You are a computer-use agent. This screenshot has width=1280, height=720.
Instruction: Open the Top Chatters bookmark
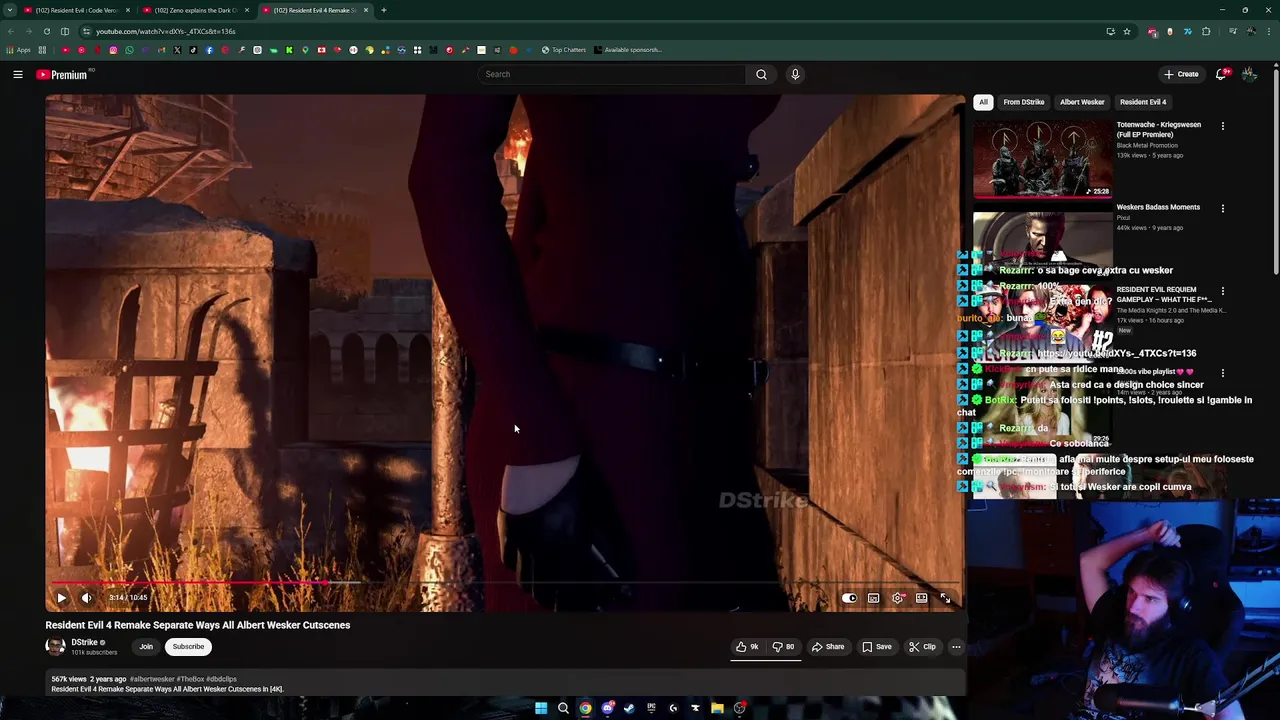coord(564,50)
